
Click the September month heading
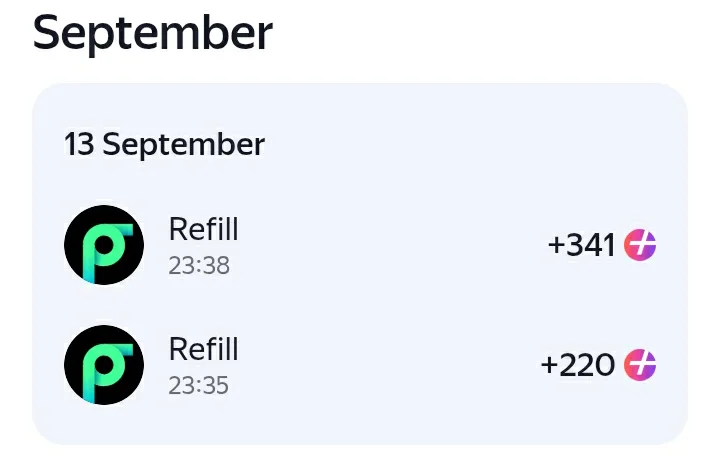(x=153, y=33)
